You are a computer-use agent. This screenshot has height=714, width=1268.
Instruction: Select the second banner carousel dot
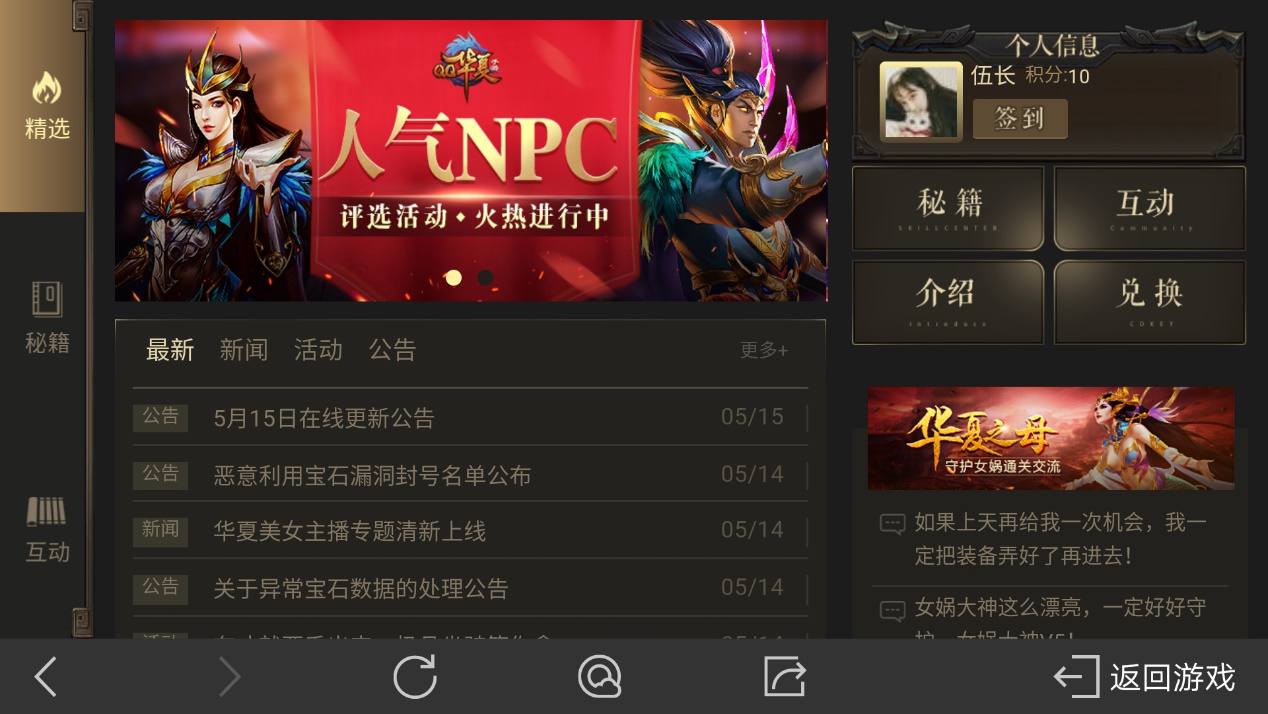485,277
